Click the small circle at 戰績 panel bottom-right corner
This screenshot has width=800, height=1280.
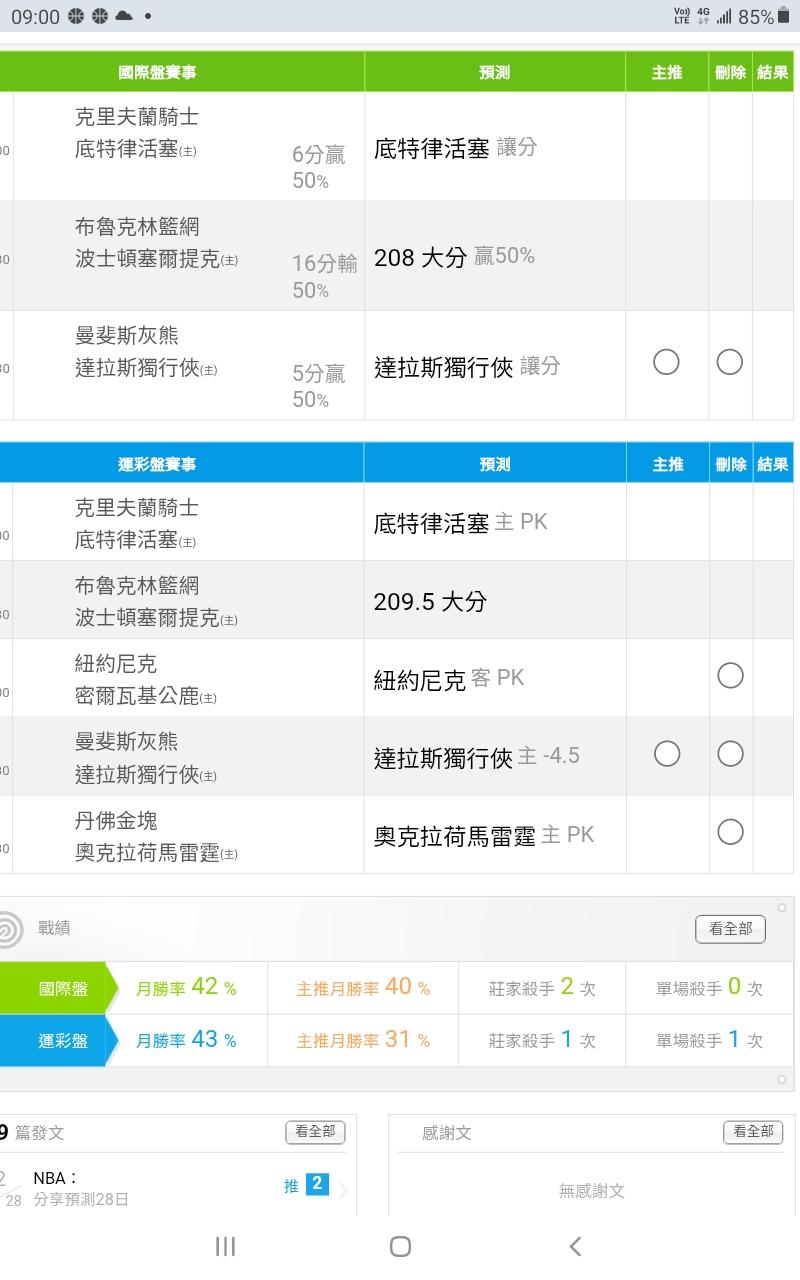[782, 1080]
